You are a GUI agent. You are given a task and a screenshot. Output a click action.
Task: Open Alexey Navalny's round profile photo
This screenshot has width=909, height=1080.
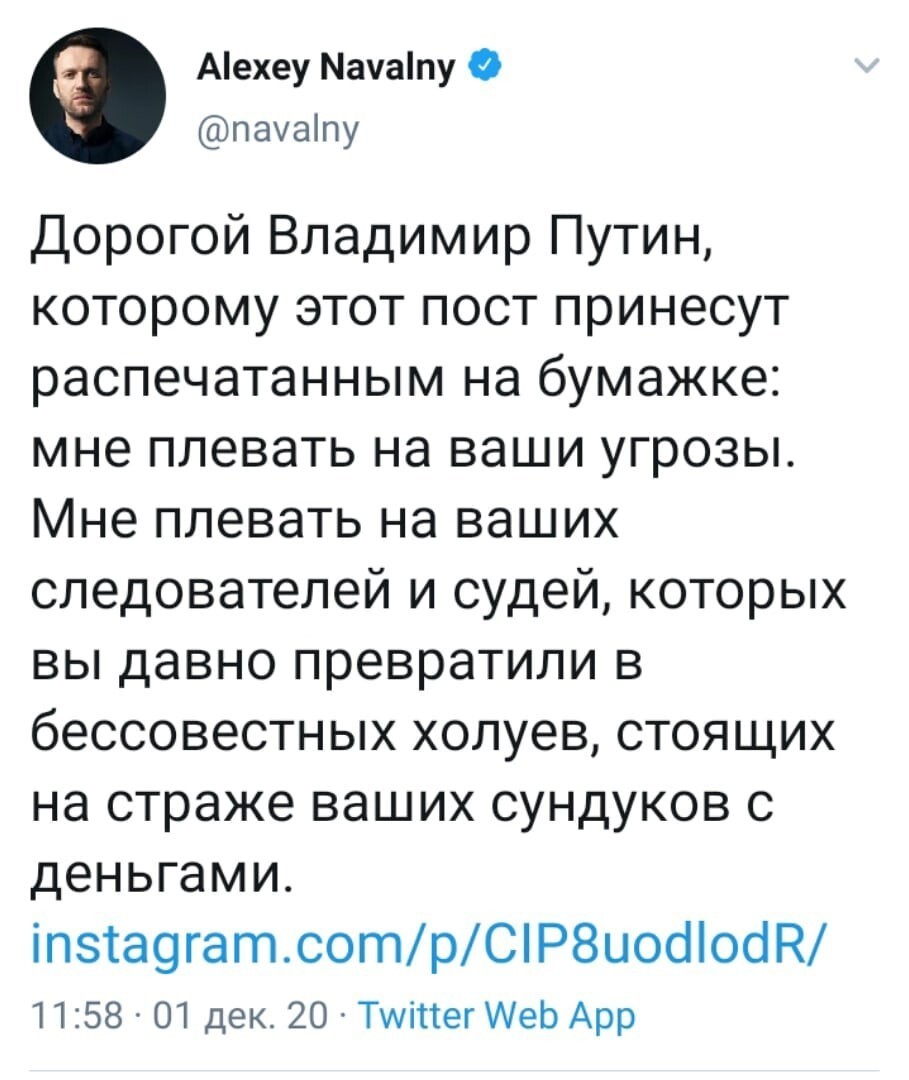coord(97,96)
